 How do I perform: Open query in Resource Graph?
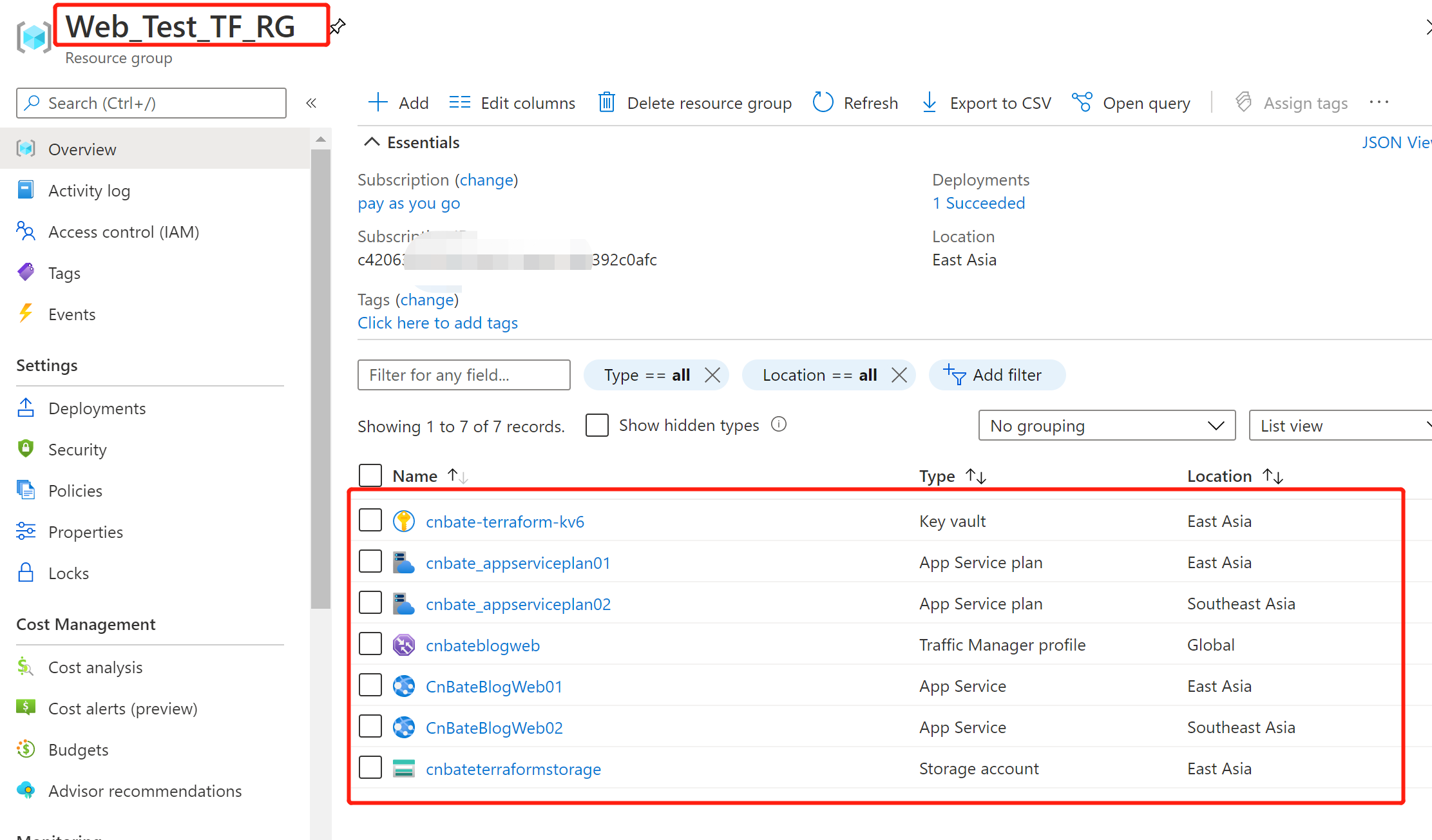[1131, 103]
